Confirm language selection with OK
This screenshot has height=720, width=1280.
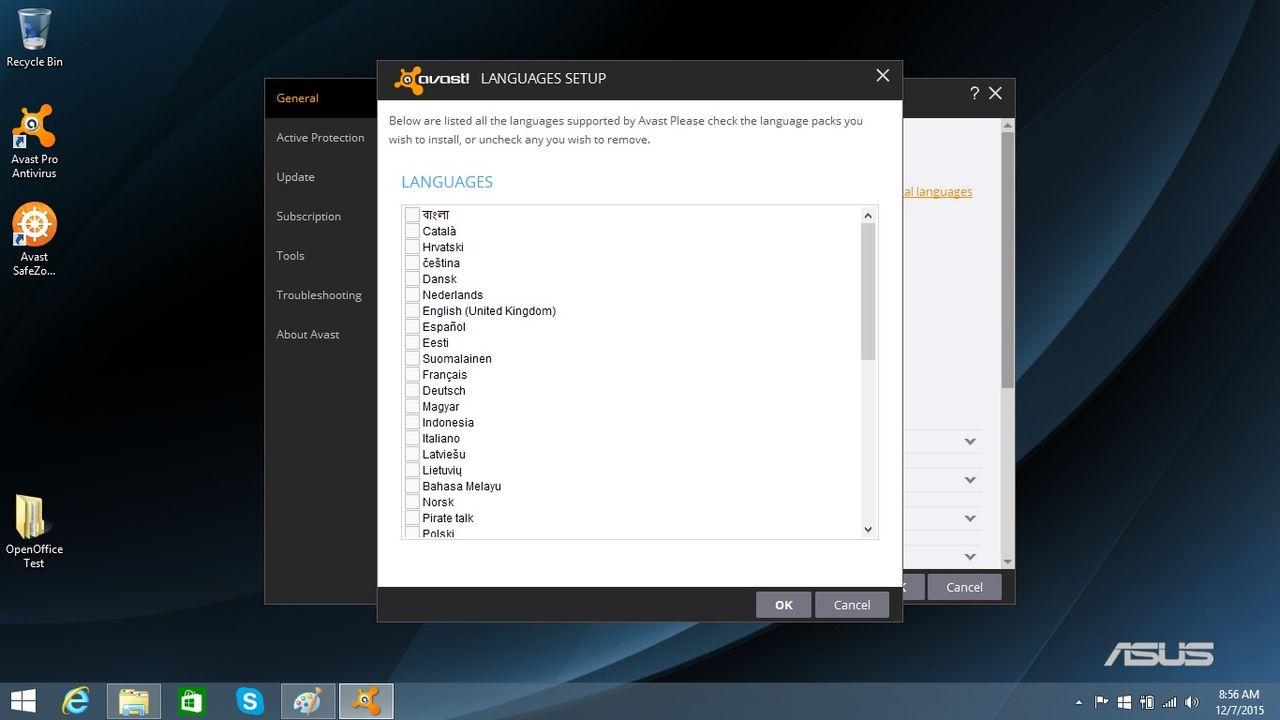click(x=784, y=604)
